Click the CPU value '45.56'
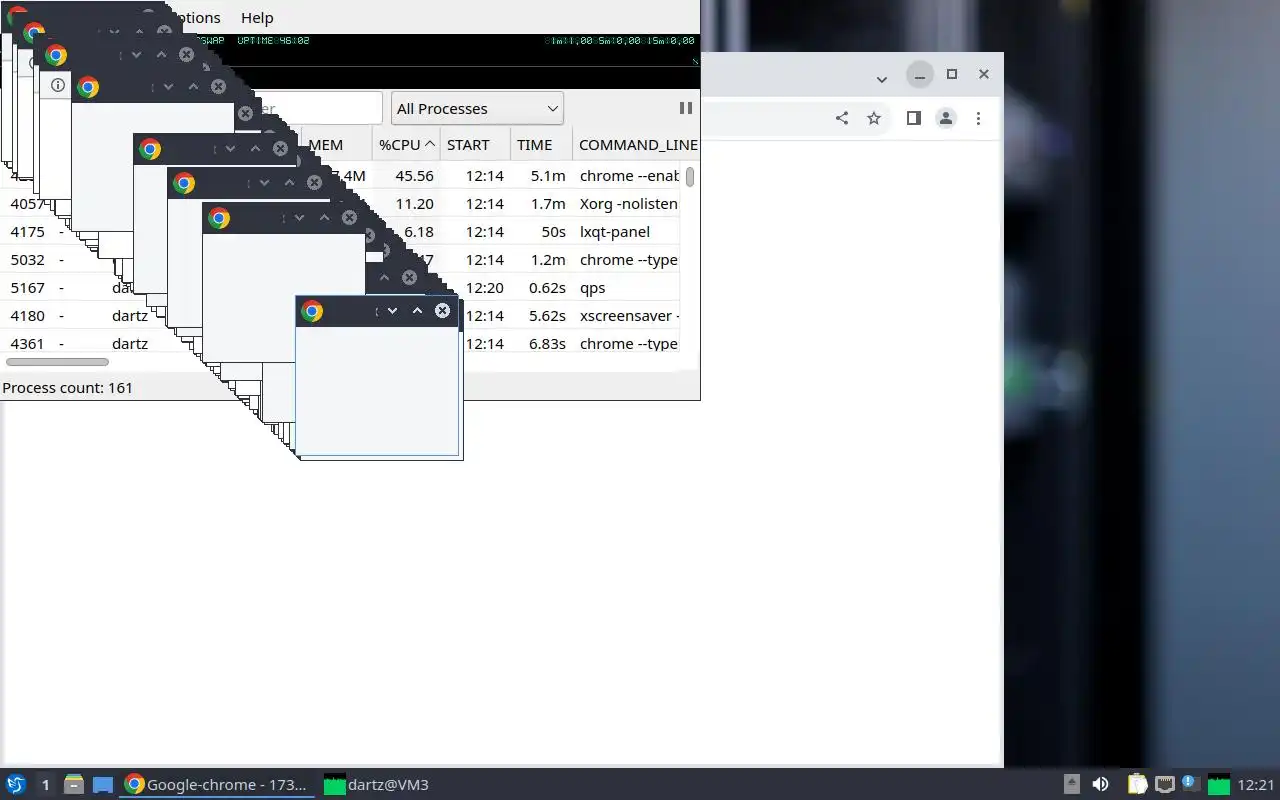Screen dimensions: 1280x800 414,176
